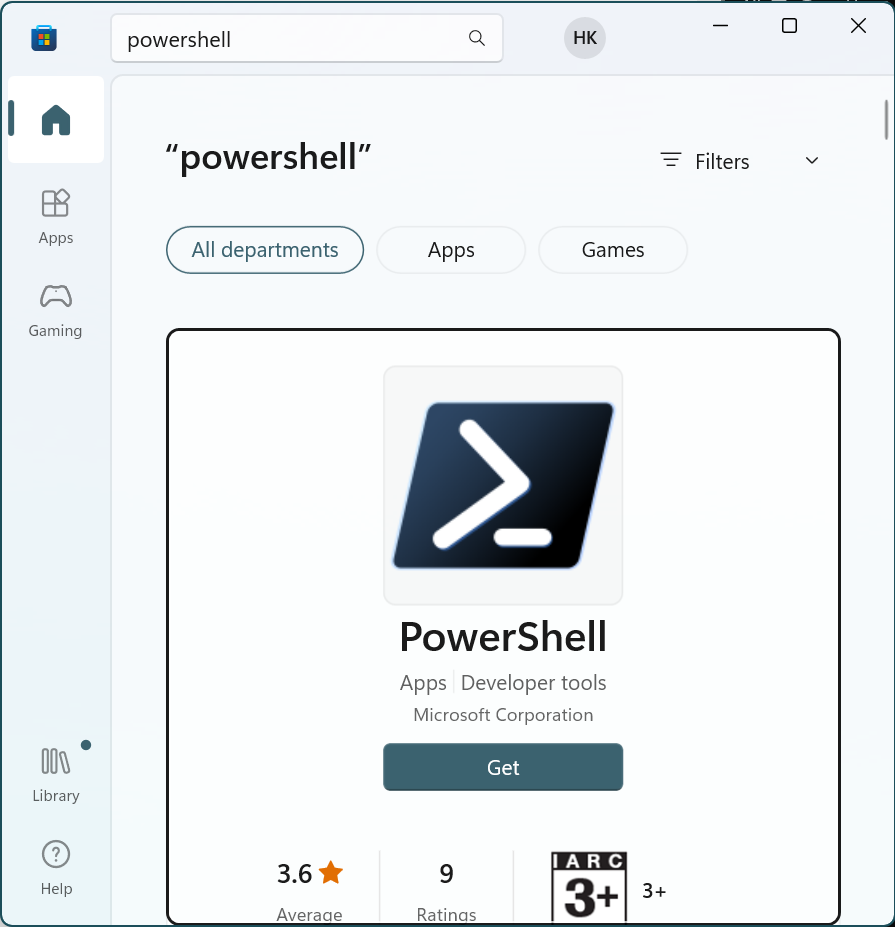
Task: Open the Library in sidebar
Action: tap(56, 776)
